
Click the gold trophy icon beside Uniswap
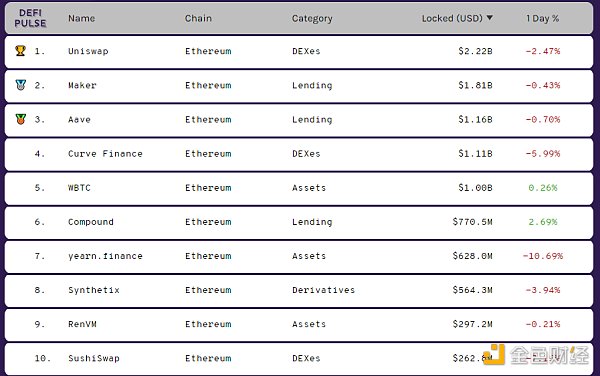20,50
